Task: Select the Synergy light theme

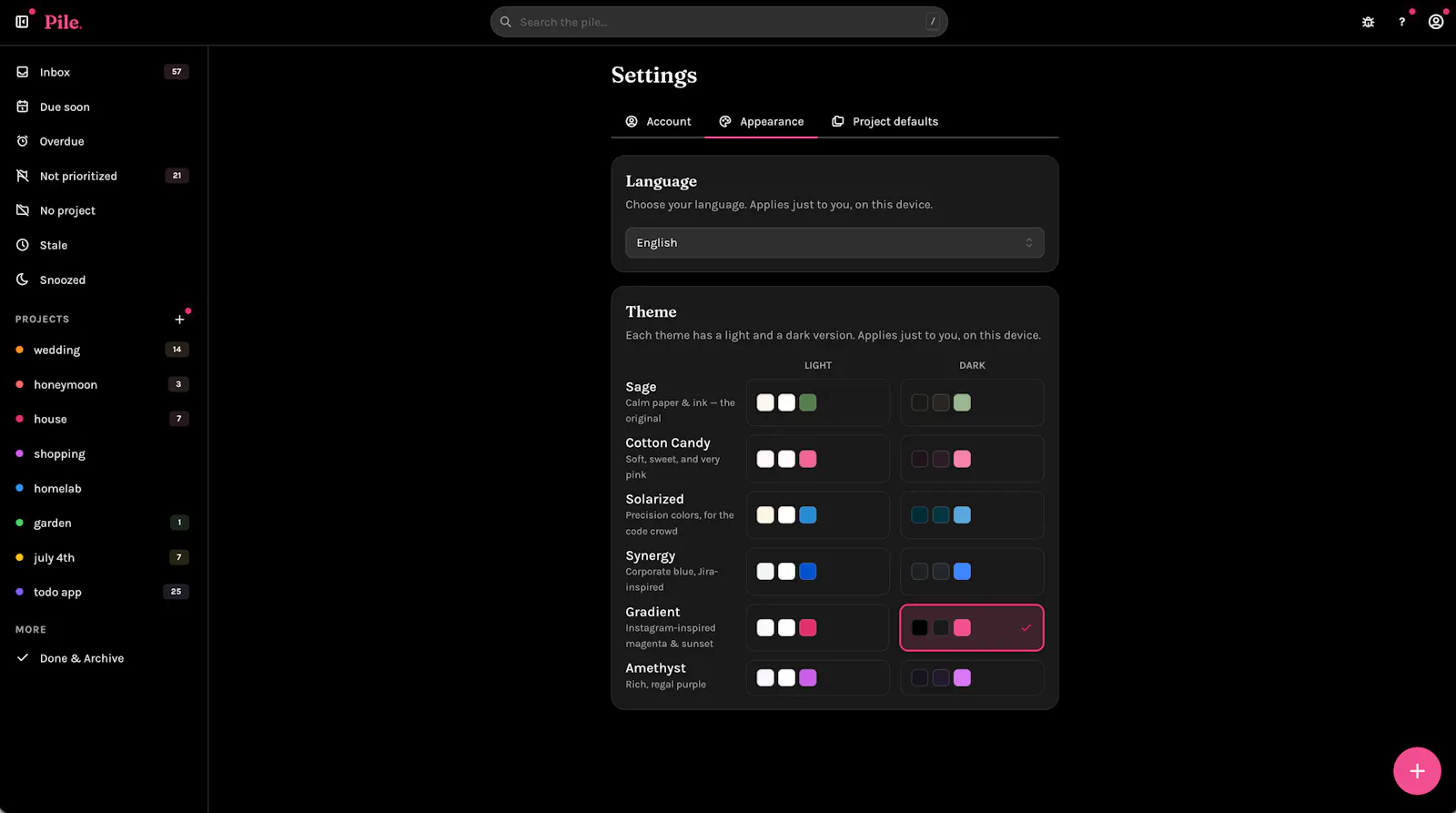Action: click(818, 572)
